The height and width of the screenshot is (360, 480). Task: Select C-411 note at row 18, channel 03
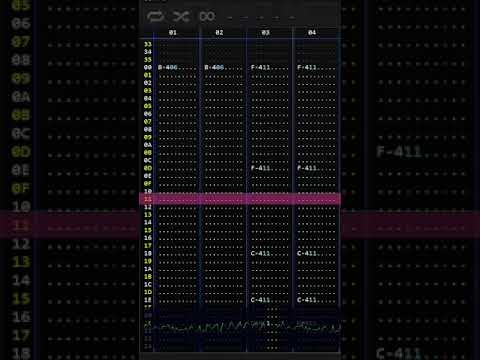(x=260, y=253)
